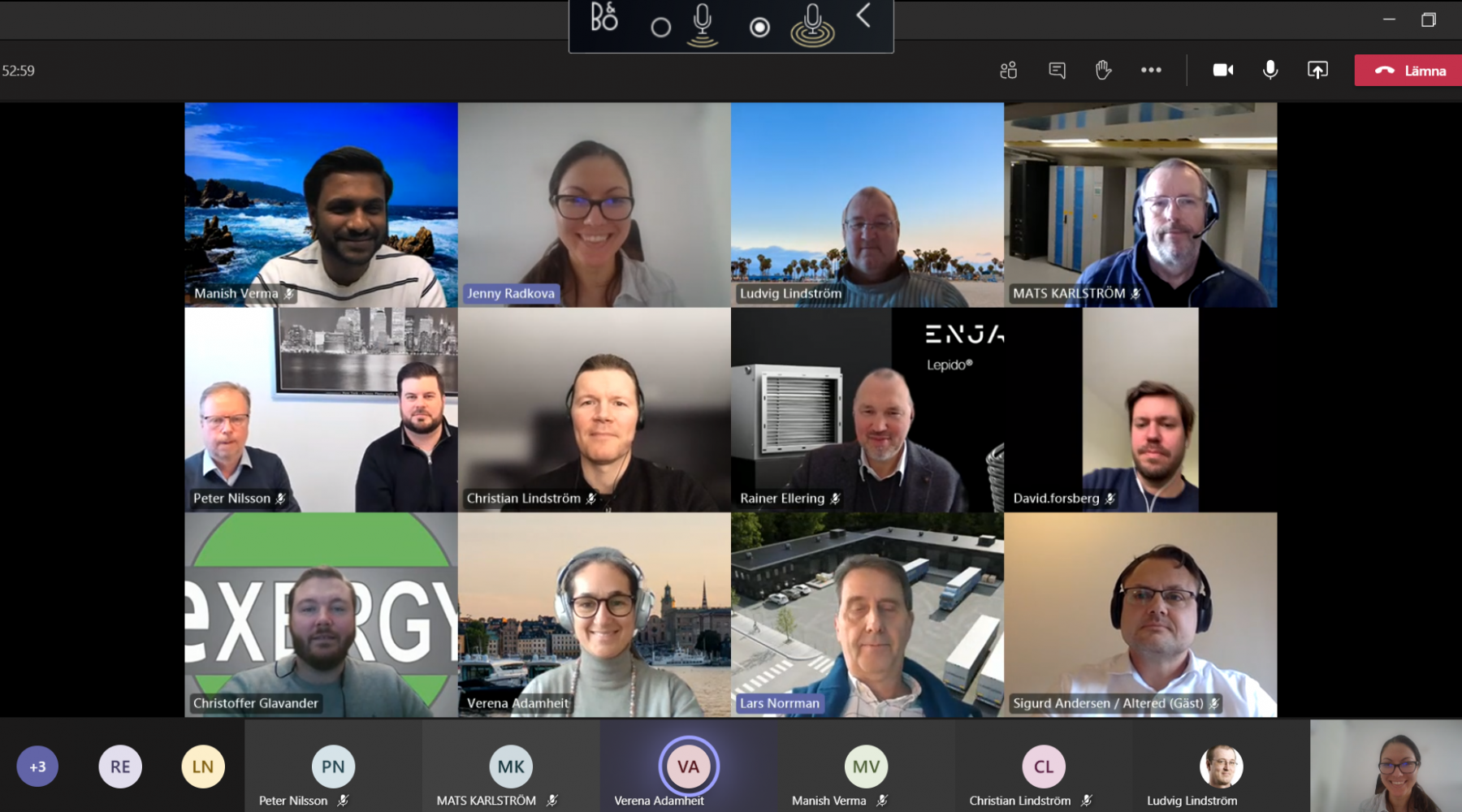Select Verena Adamheit's VA avatar tile

click(689, 767)
